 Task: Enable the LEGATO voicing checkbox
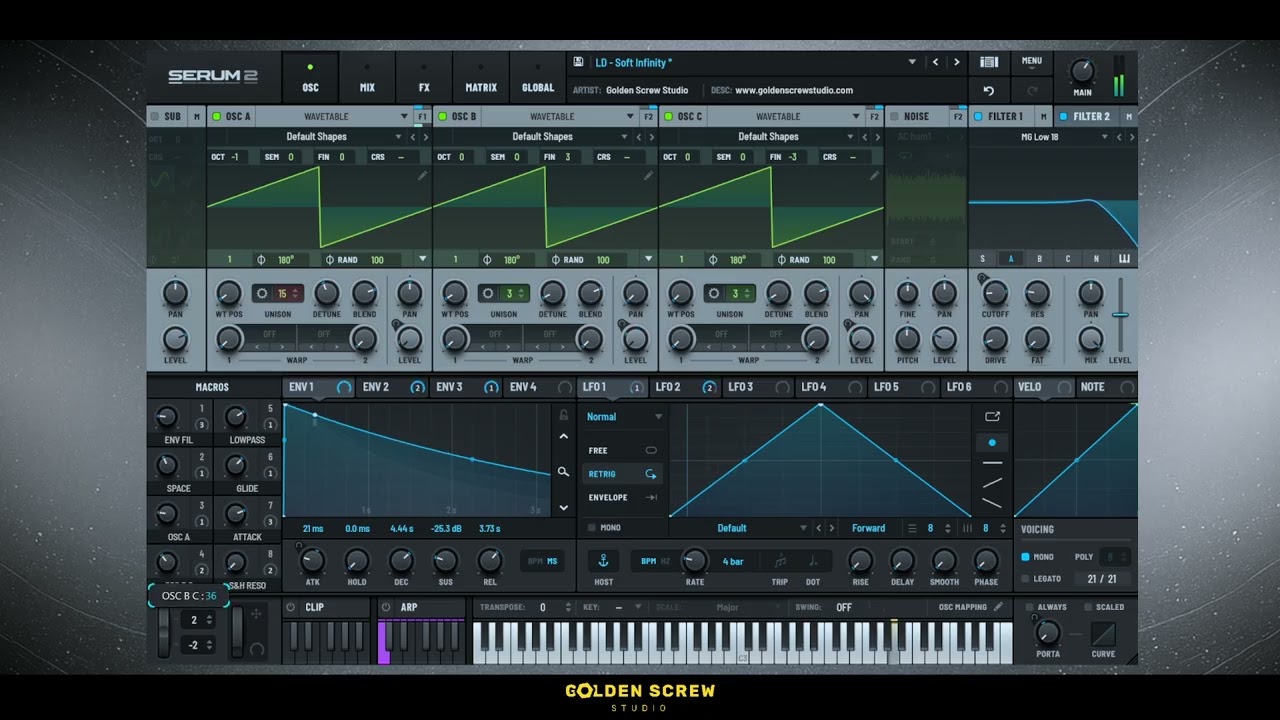[1026, 579]
